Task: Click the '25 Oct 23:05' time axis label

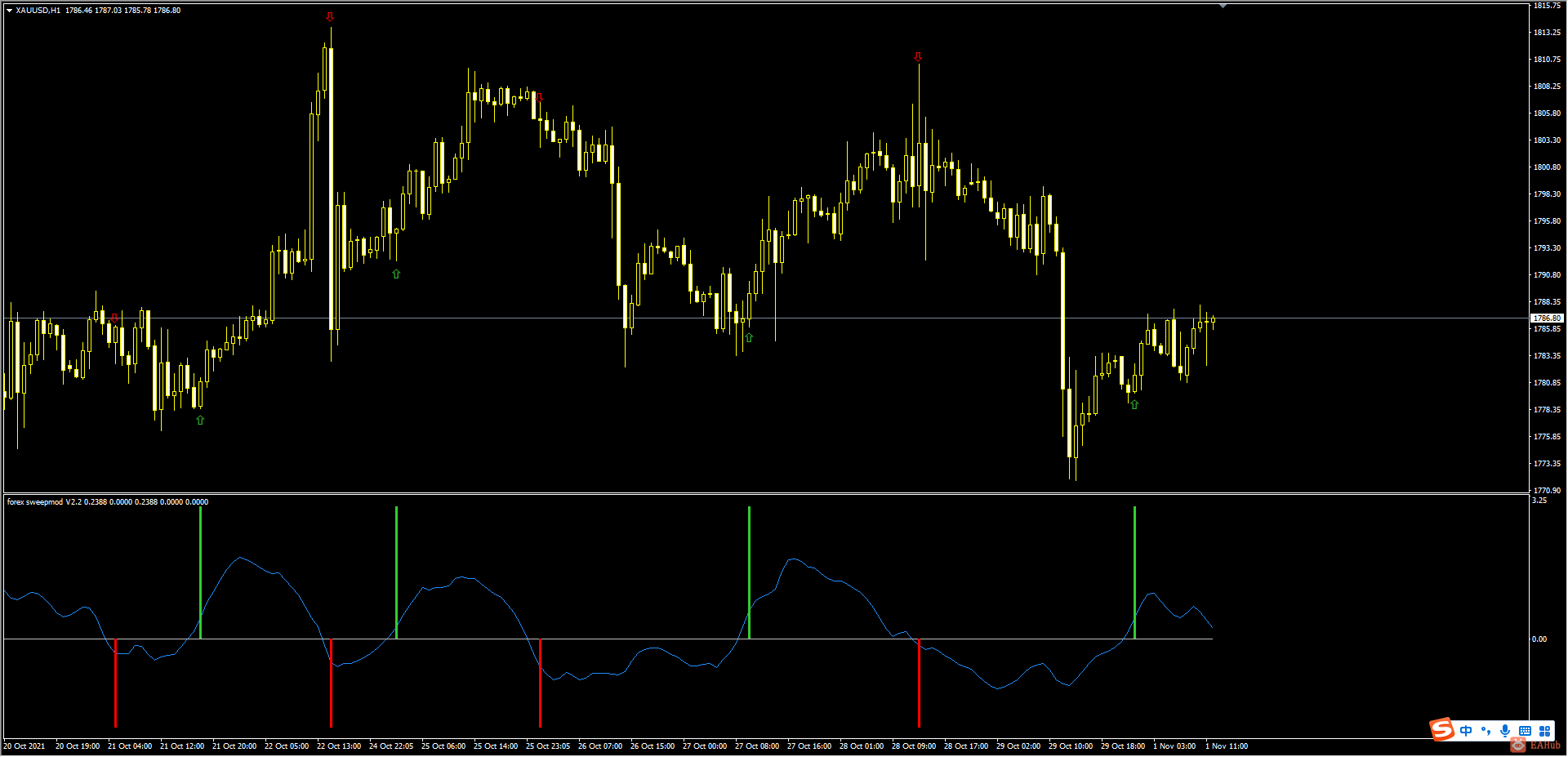Action: (x=548, y=746)
